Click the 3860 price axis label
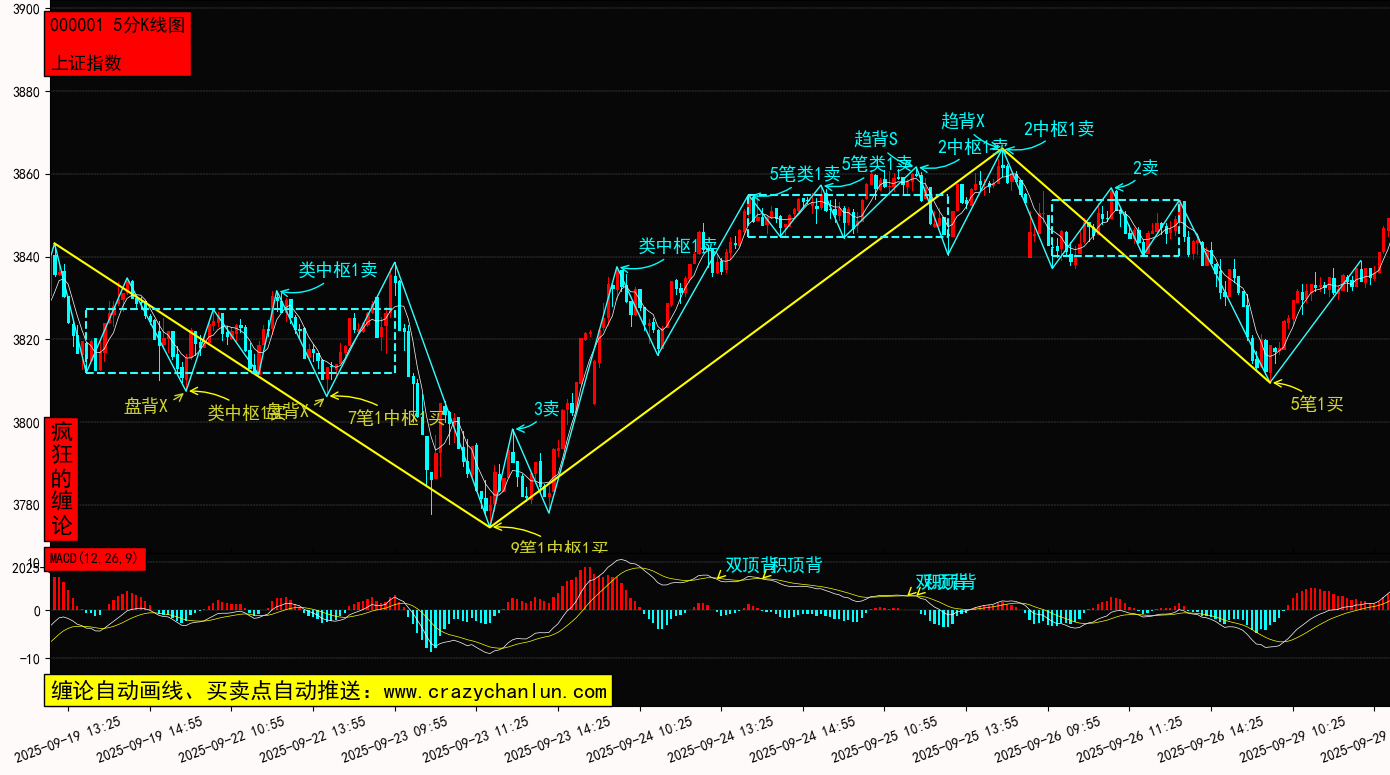The width and height of the screenshot is (1390, 775). click(x=25, y=175)
